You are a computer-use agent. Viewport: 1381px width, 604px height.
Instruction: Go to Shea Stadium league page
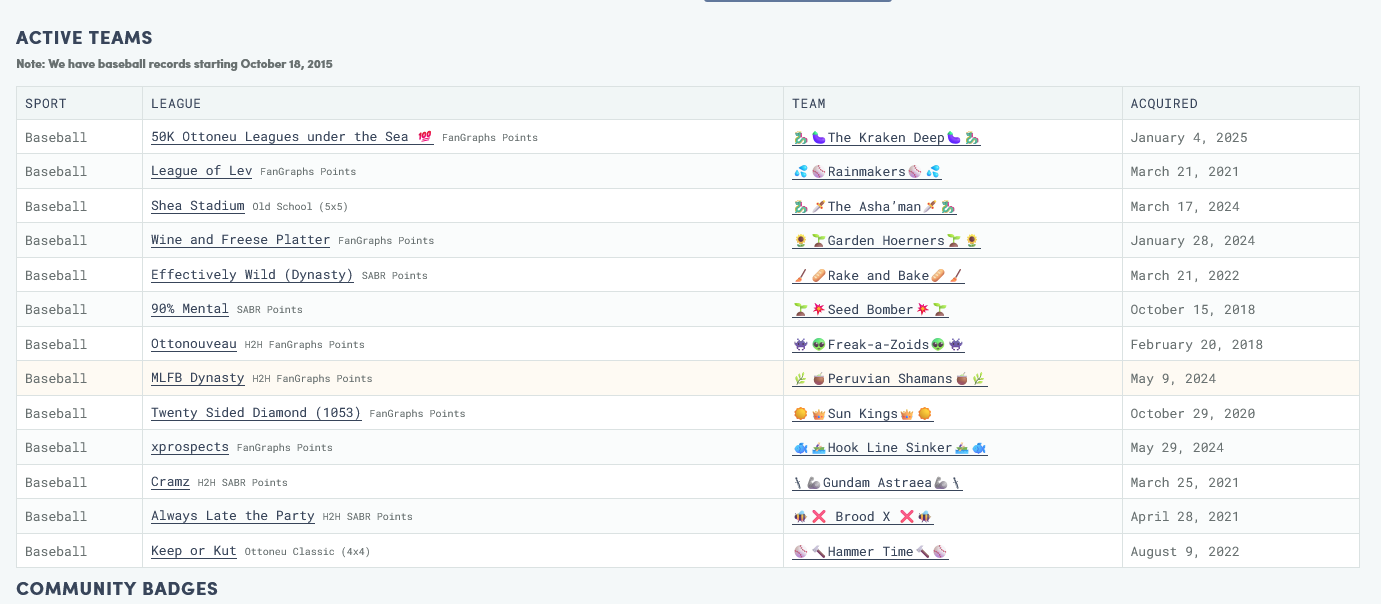coord(197,206)
